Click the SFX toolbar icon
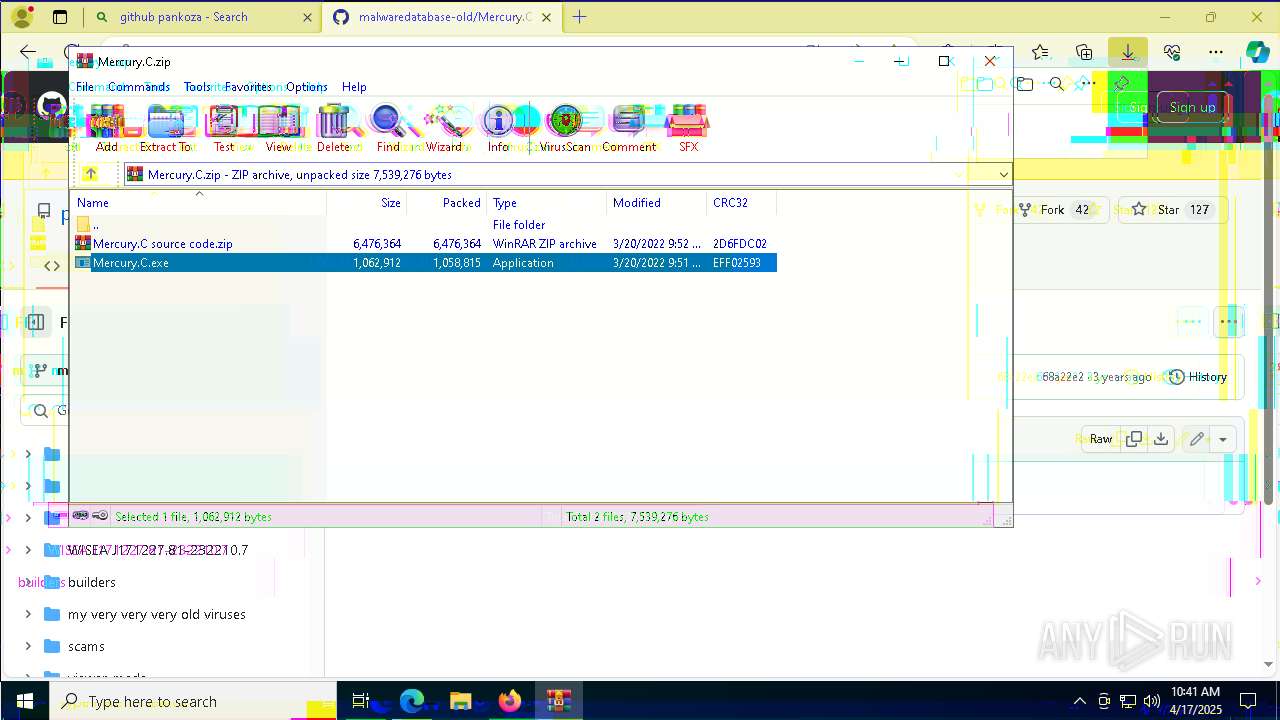1280x720 pixels. click(688, 128)
